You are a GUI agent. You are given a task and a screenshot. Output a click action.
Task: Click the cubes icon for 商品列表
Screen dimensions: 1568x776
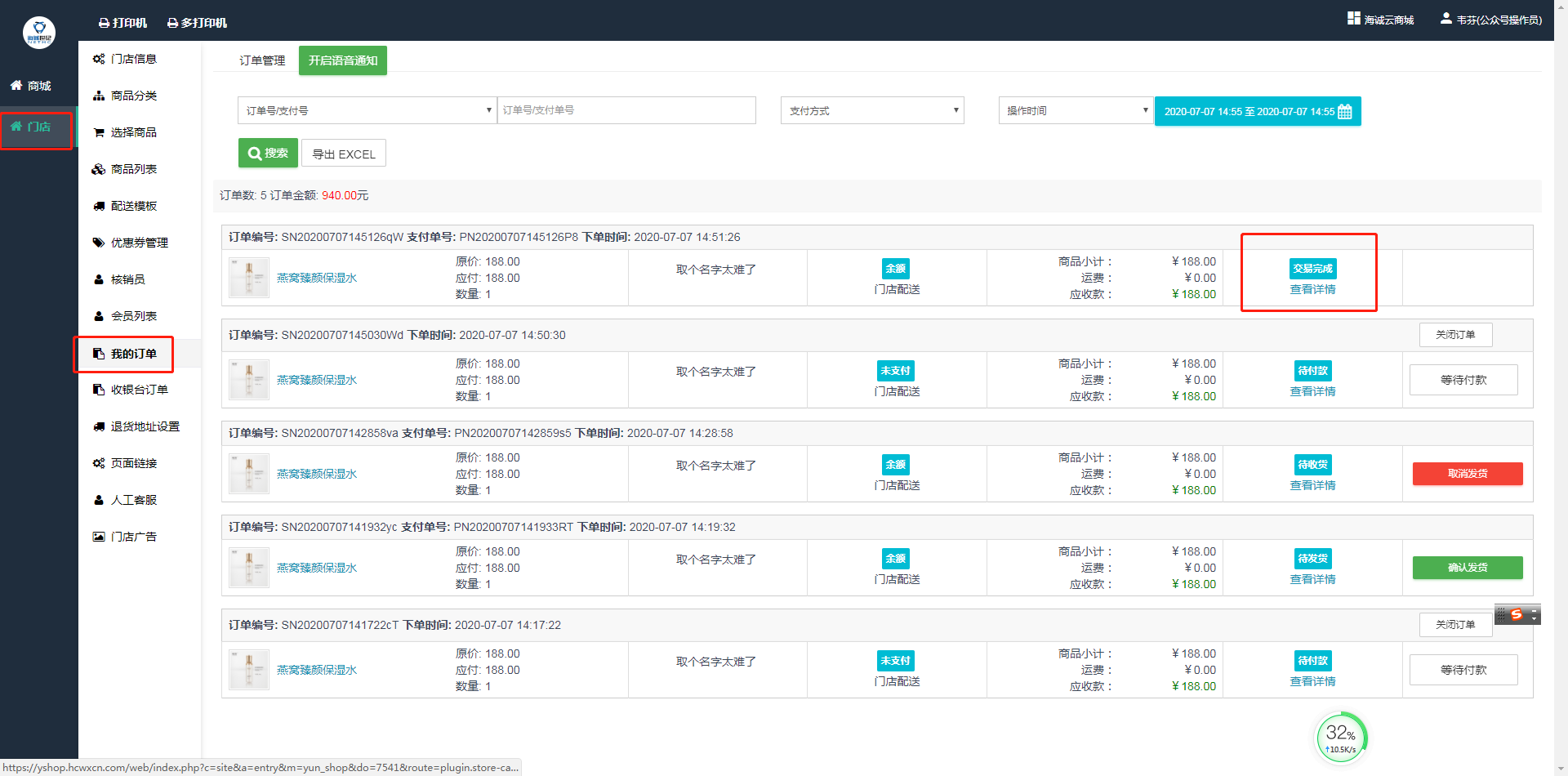pos(99,169)
